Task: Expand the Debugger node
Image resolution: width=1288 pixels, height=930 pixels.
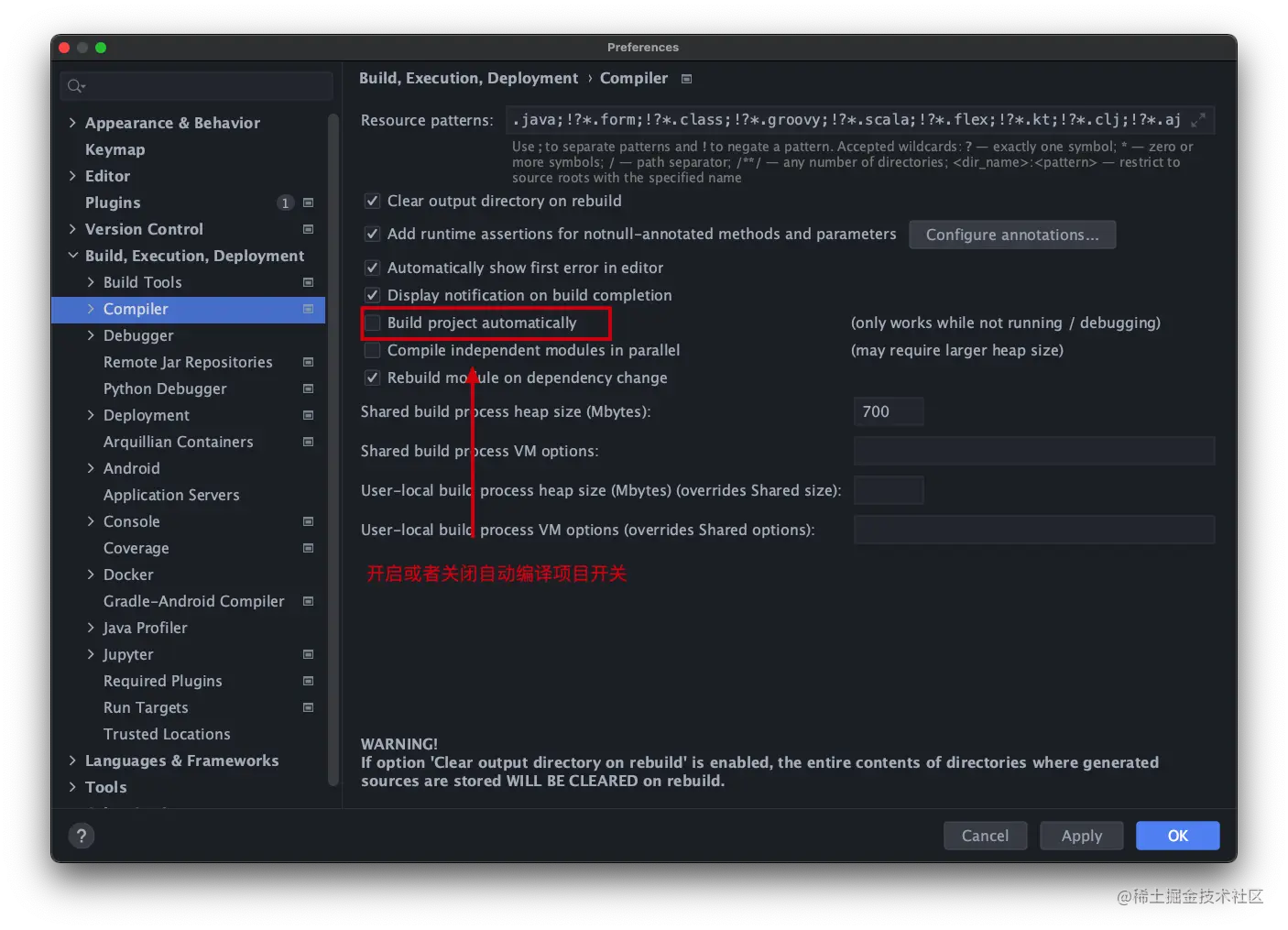Action: pos(91,335)
